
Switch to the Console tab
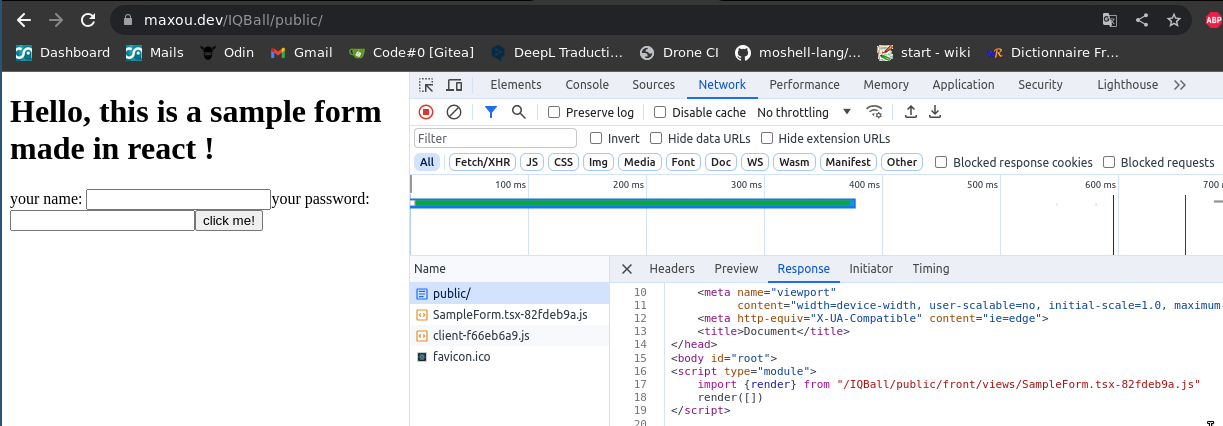coord(587,85)
